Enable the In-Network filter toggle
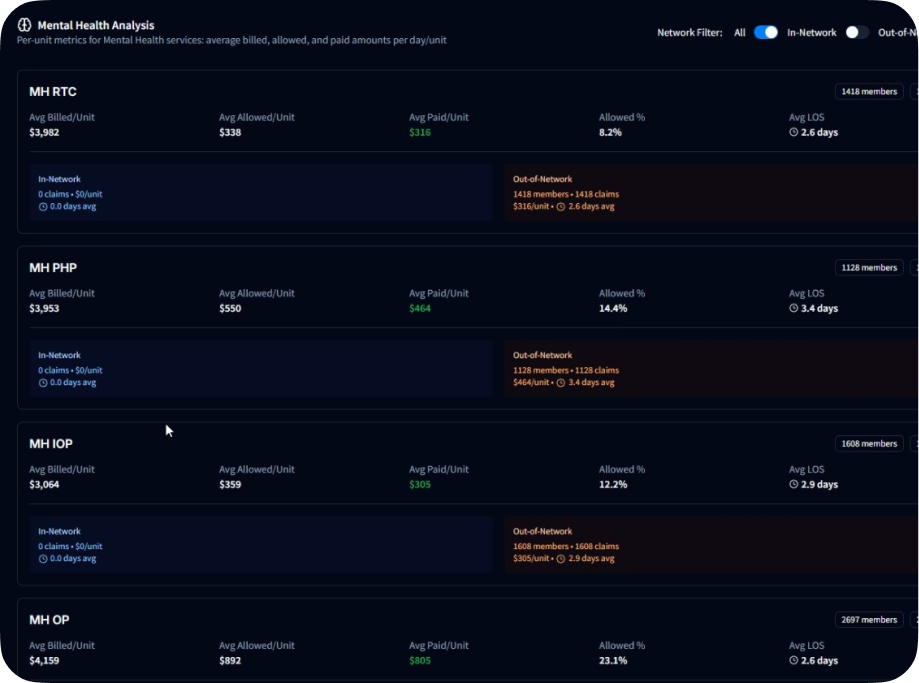Screen dimensions: 919x683 click(x=856, y=32)
